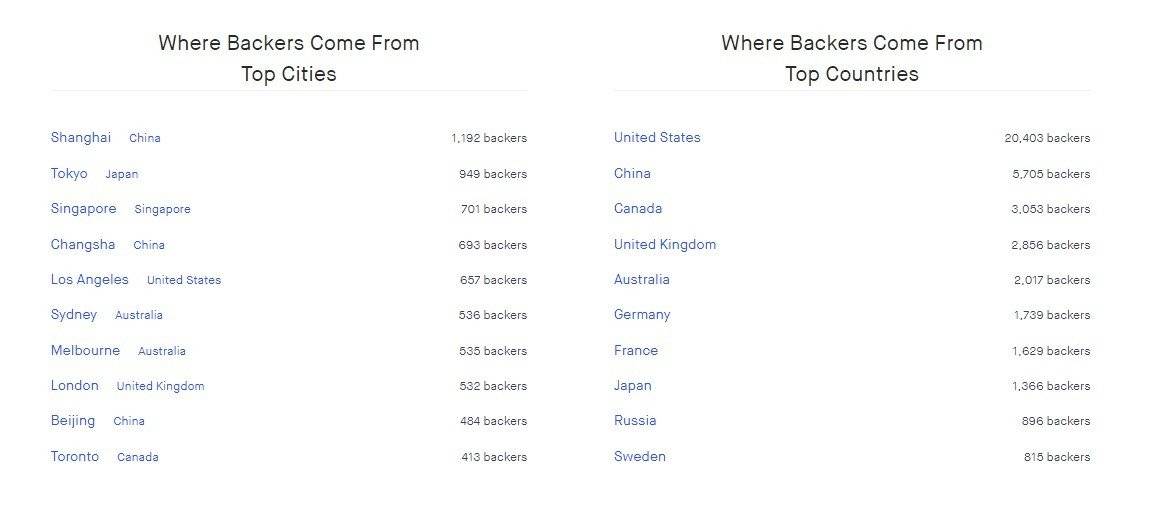Viewport: 1153px width, 509px height.
Task: Select the France country link
Action: point(636,351)
